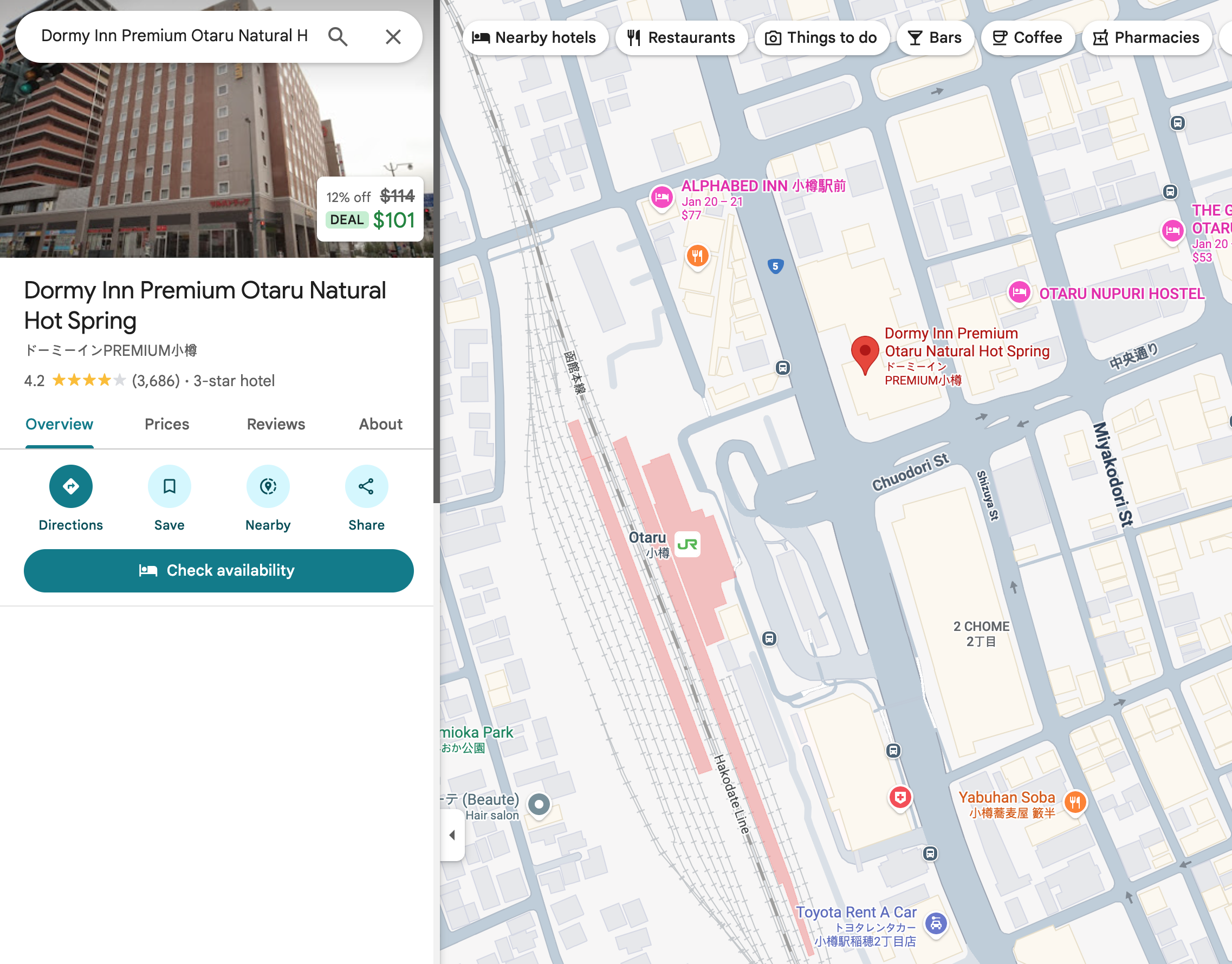
Task: Share the hotel via the Share icon
Action: (366, 486)
